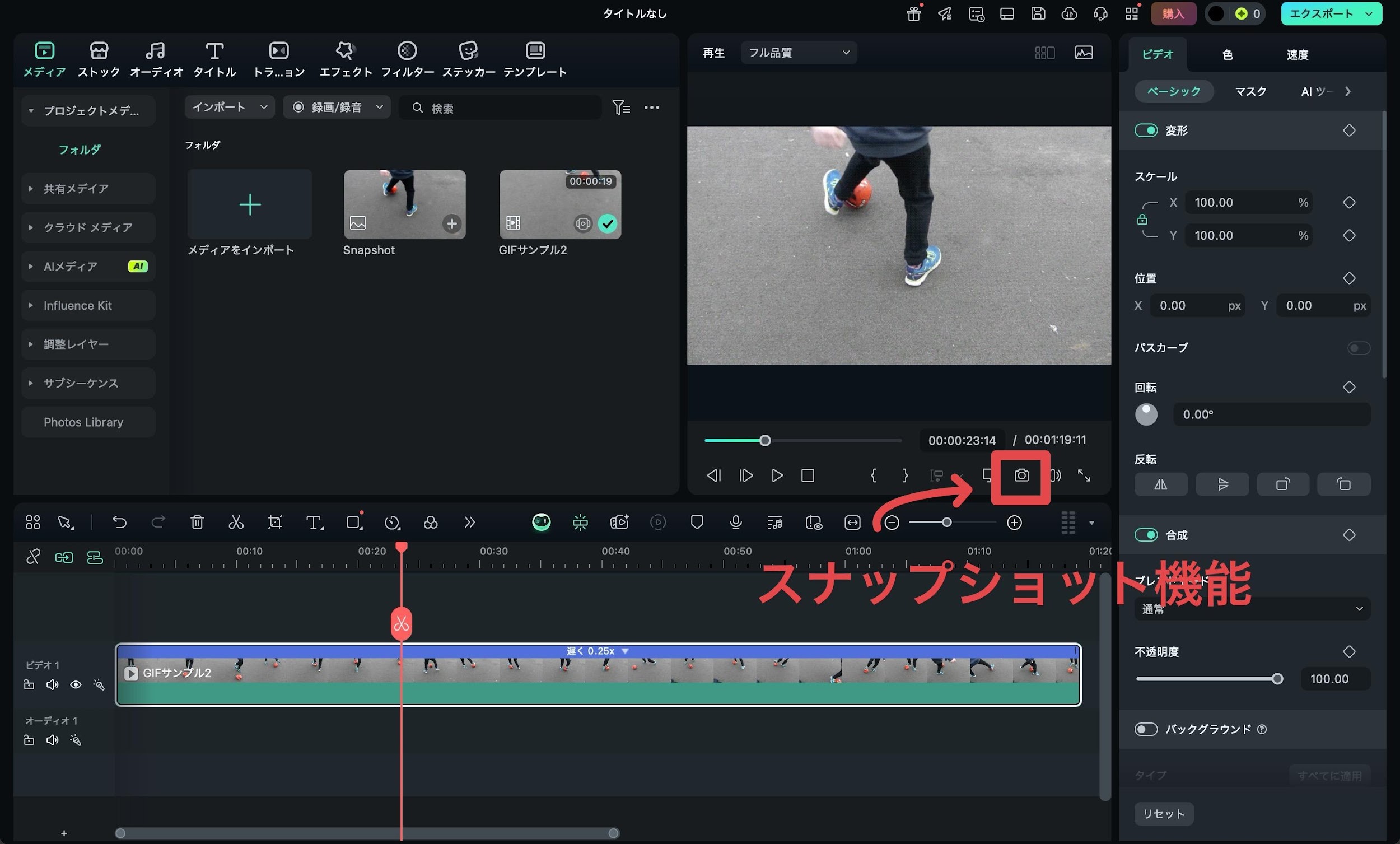Viewport: 1400px width, 844px height.
Task: Open the フル品質 playback quality dropdown
Action: (799, 52)
